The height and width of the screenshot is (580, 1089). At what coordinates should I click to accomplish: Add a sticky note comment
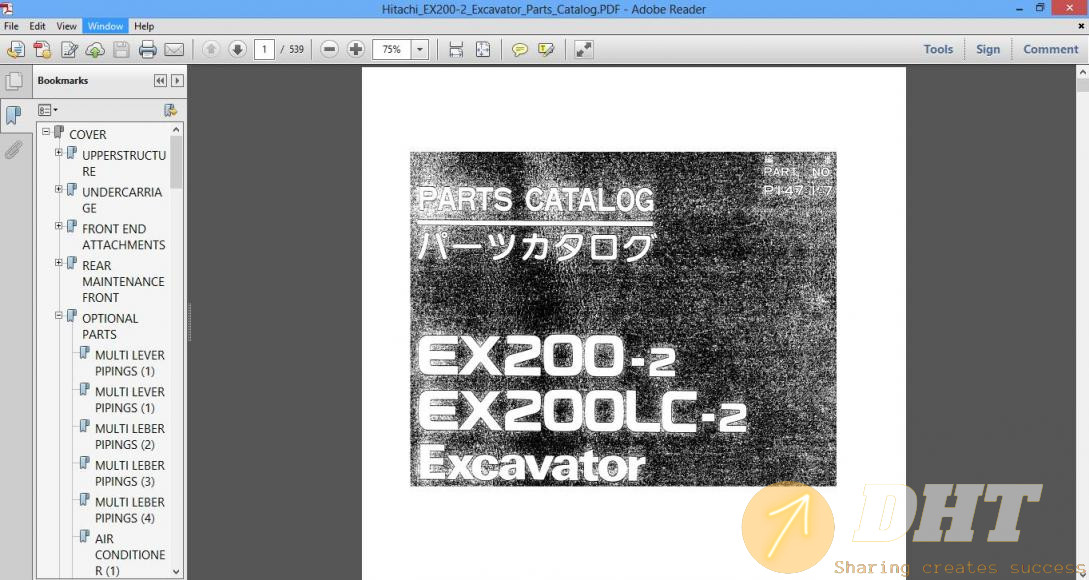coord(519,49)
